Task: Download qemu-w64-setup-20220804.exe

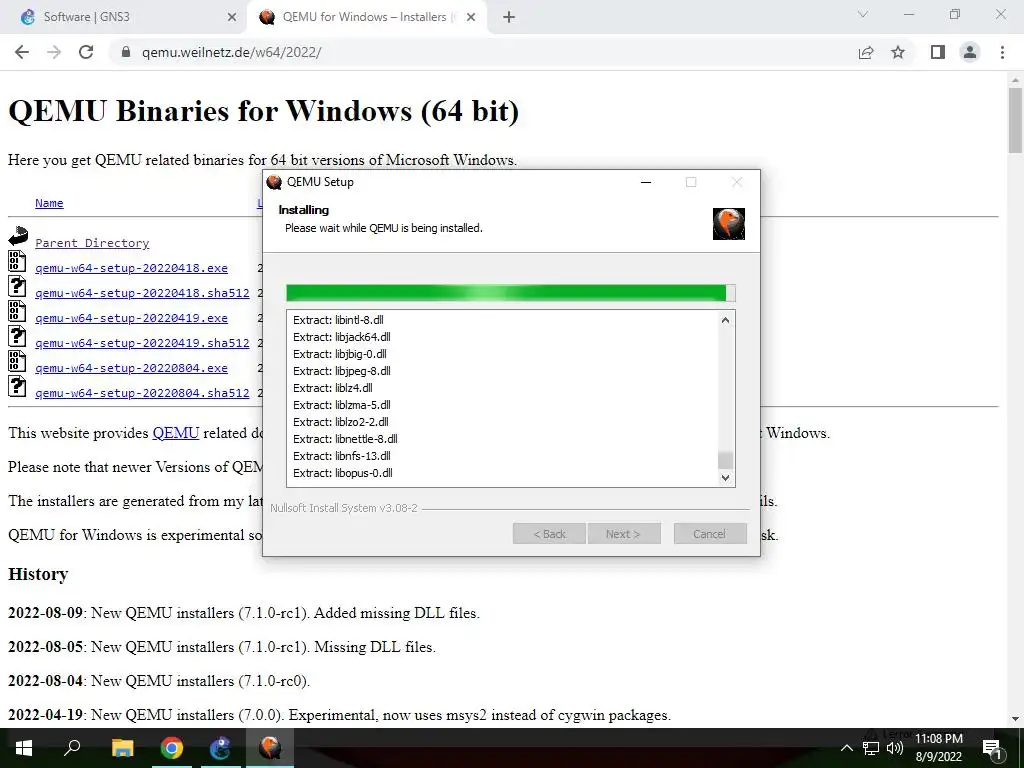Action: coord(131,368)
